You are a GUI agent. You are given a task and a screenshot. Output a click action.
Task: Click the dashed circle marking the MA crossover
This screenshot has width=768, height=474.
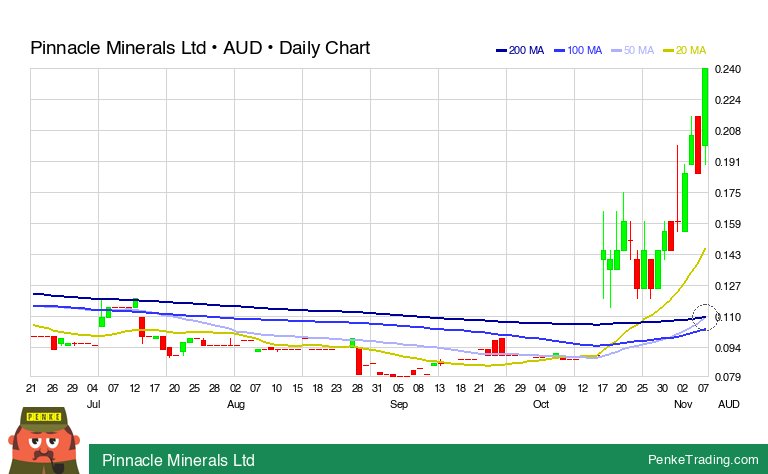point(705,317)
